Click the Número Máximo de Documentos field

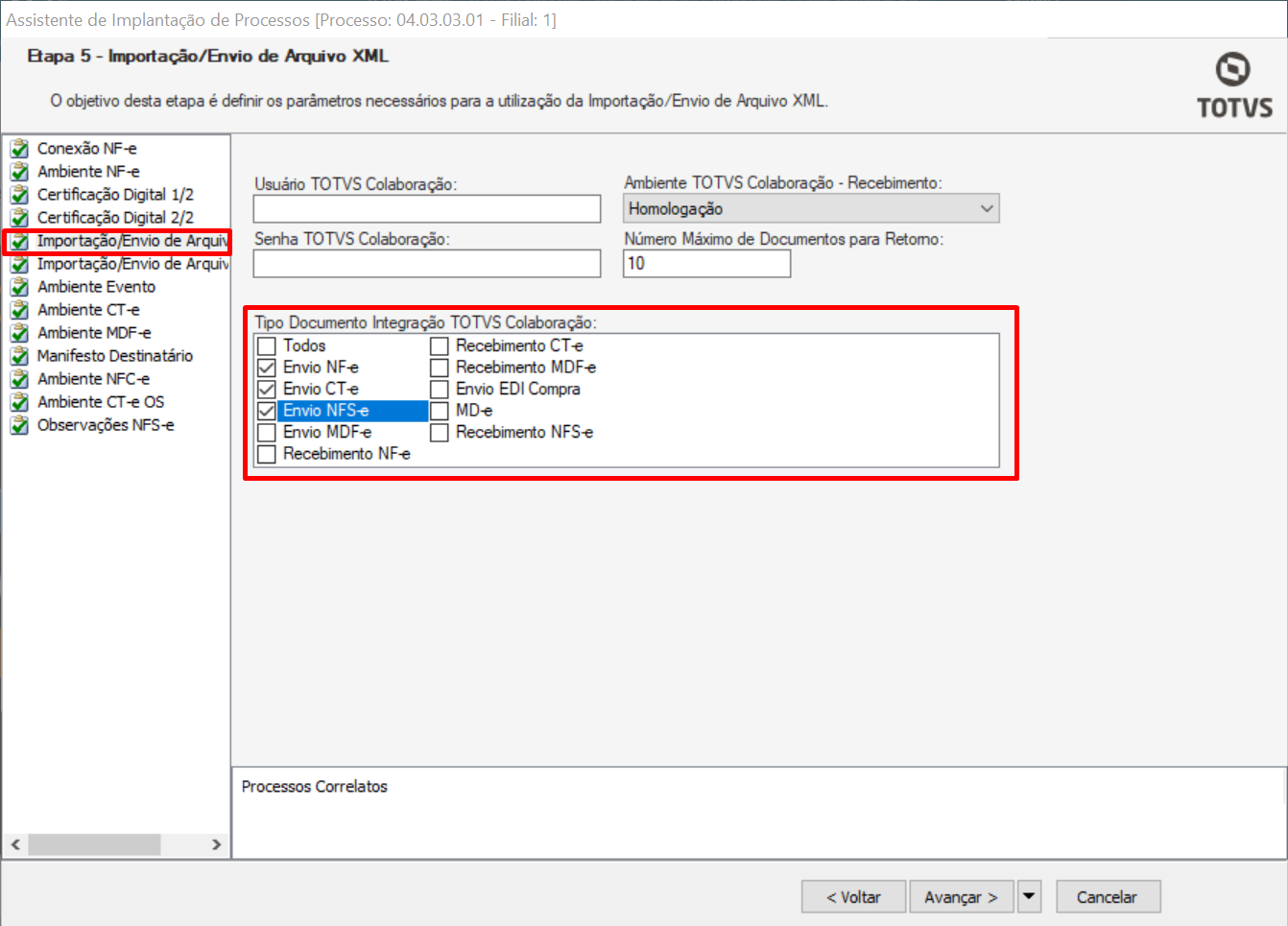point(707,264)
